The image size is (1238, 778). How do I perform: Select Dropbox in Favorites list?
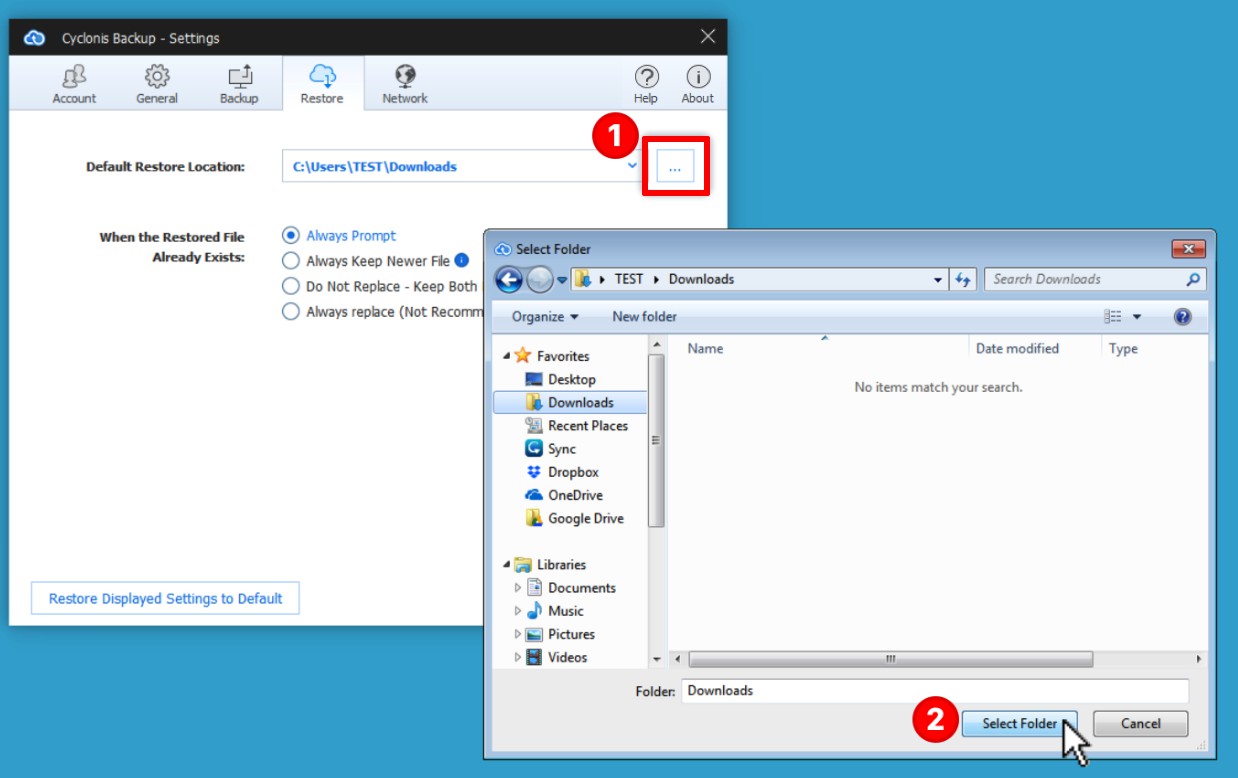tap(572, 472)
